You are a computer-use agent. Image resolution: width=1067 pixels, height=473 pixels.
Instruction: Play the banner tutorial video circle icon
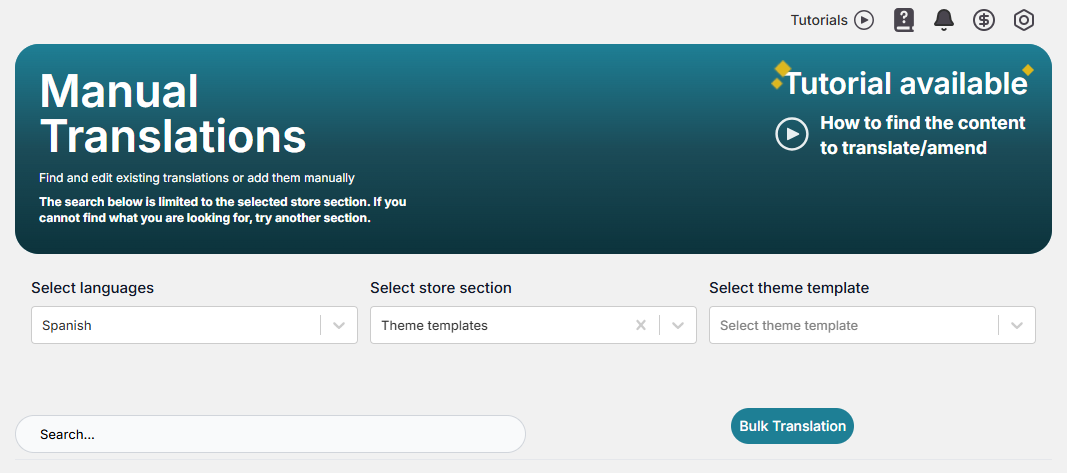point(792,134)
